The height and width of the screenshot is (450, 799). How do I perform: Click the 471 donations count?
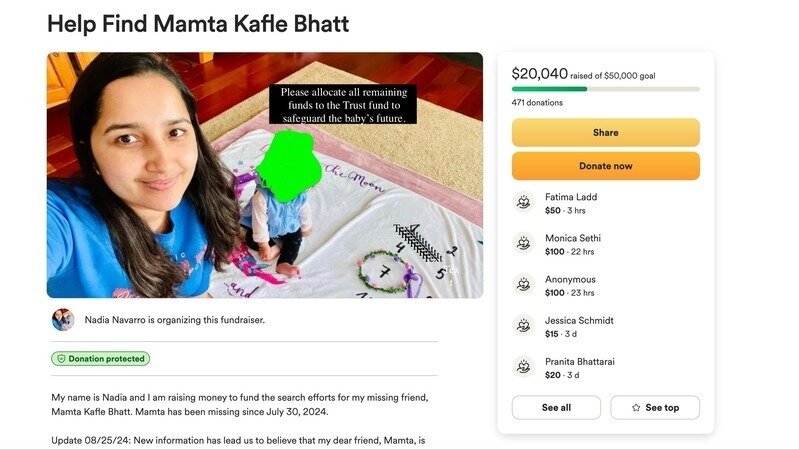click(537, 103)
